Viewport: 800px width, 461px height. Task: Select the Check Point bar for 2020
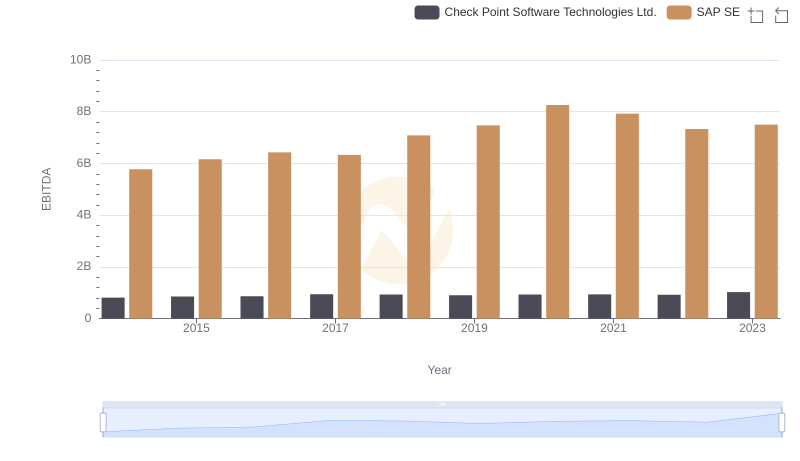(530, 306)
